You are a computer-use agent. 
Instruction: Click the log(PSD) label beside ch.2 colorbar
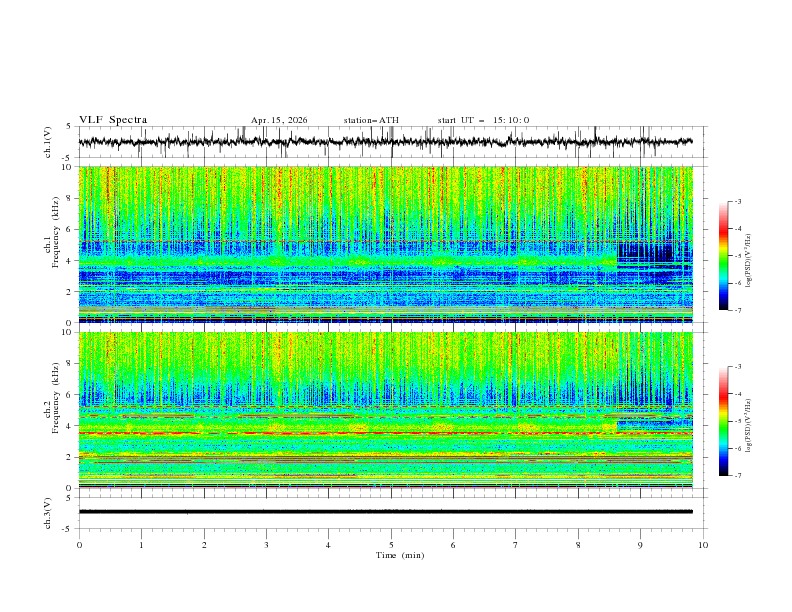pos(748,426)
